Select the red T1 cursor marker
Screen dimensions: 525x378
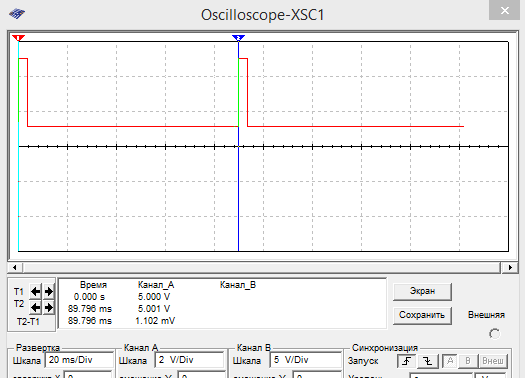18,37
